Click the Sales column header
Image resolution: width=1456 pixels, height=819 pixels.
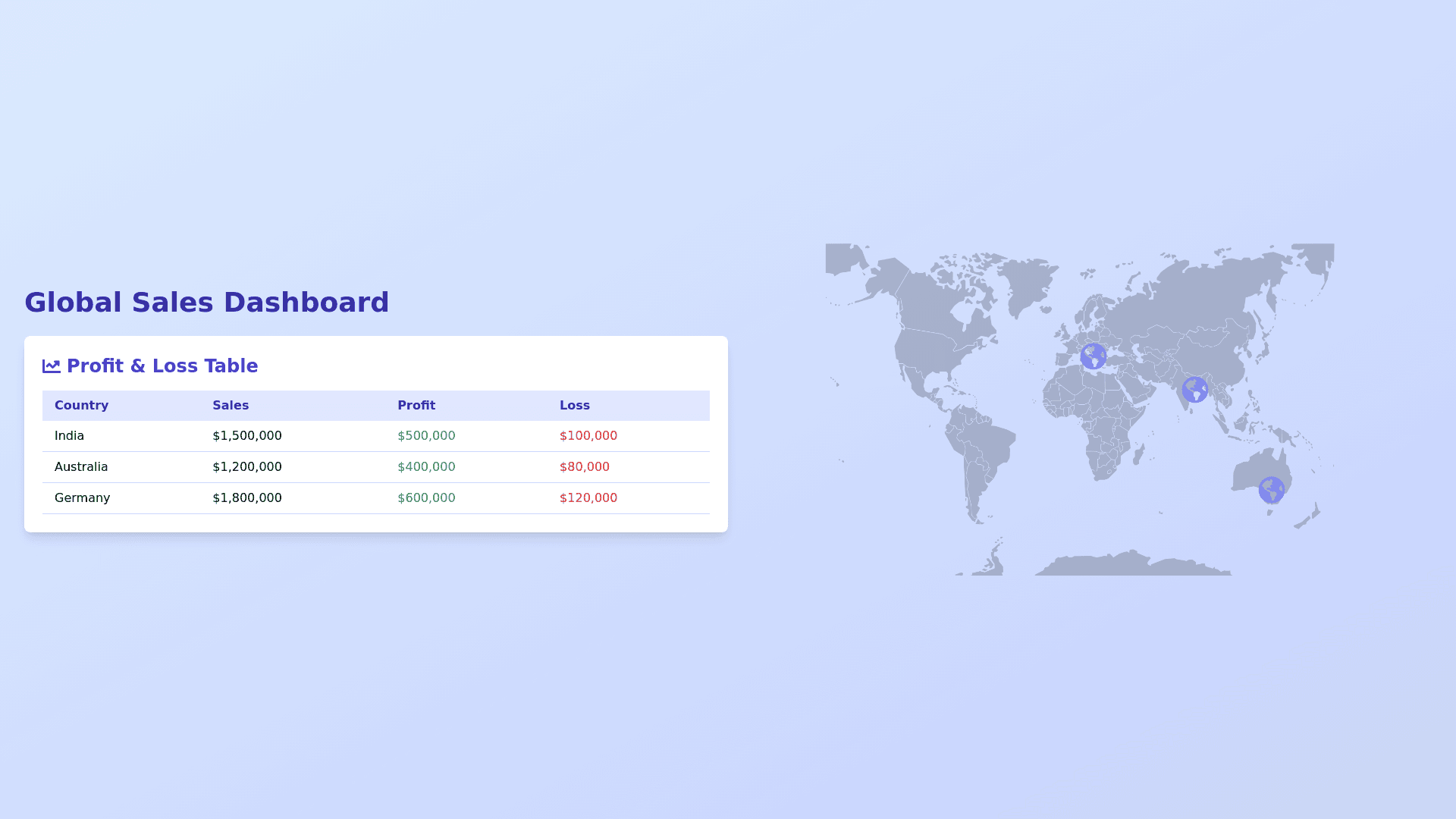coord(231,406)
